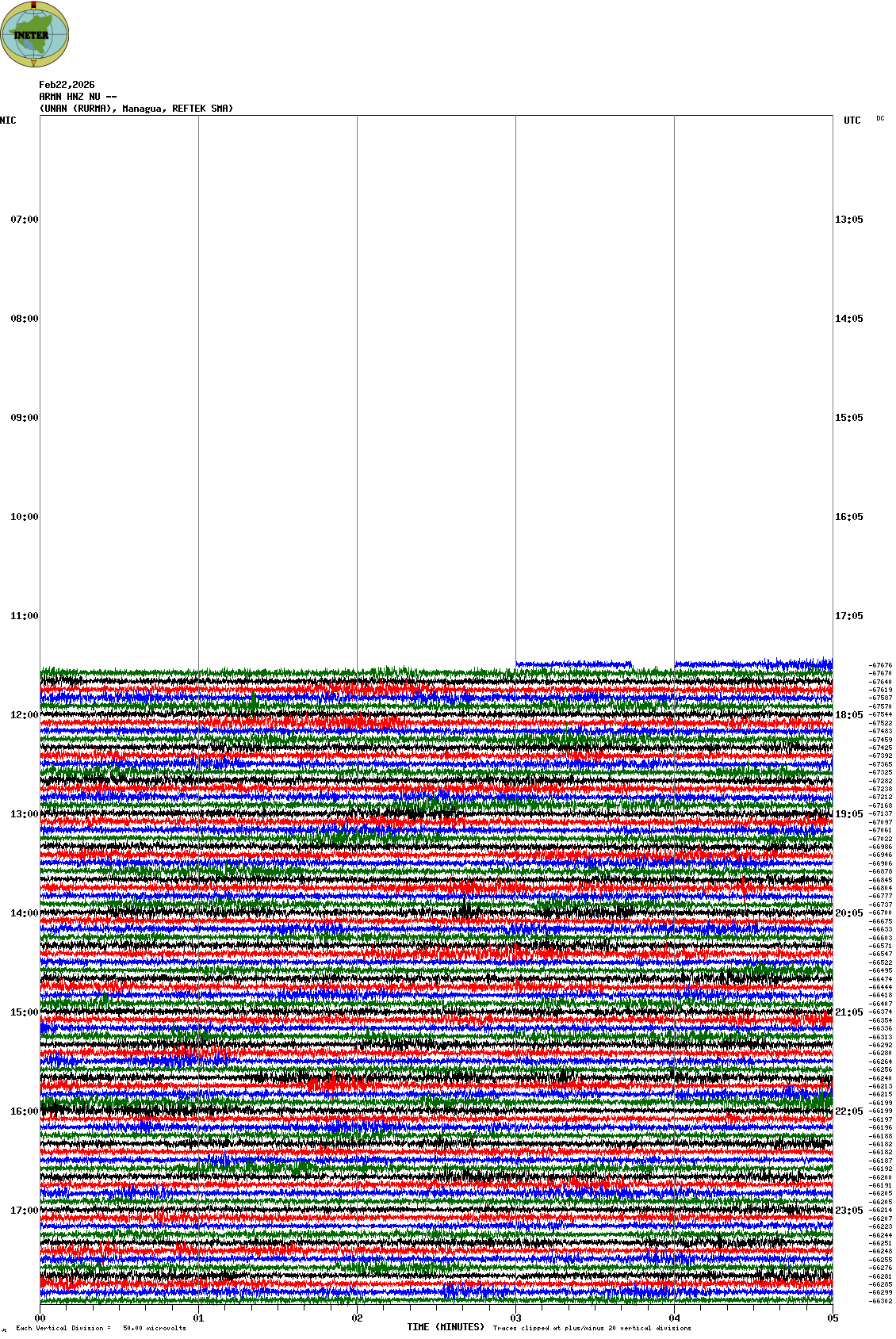Image resolution: width=896 pixels, height=1339 pixels.
Task: Select the 07:00 local time label
Action: coord(24,220)
